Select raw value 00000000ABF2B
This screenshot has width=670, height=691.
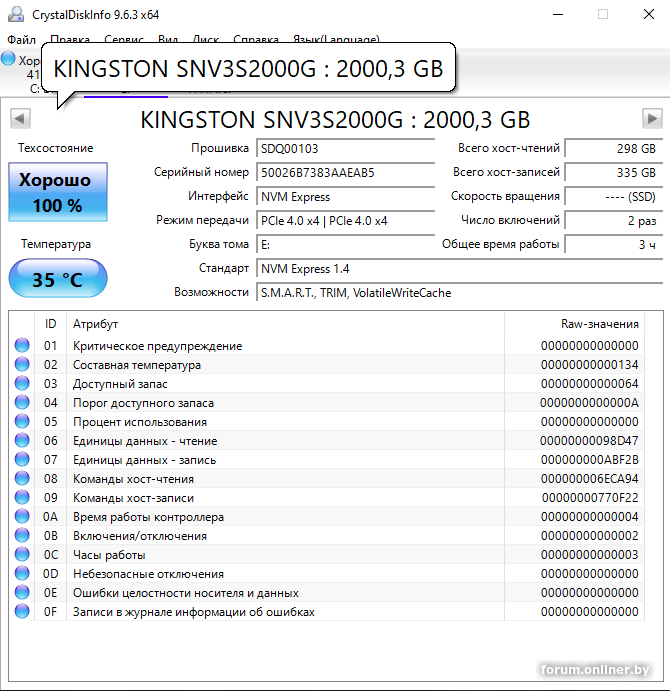point(589,459)
